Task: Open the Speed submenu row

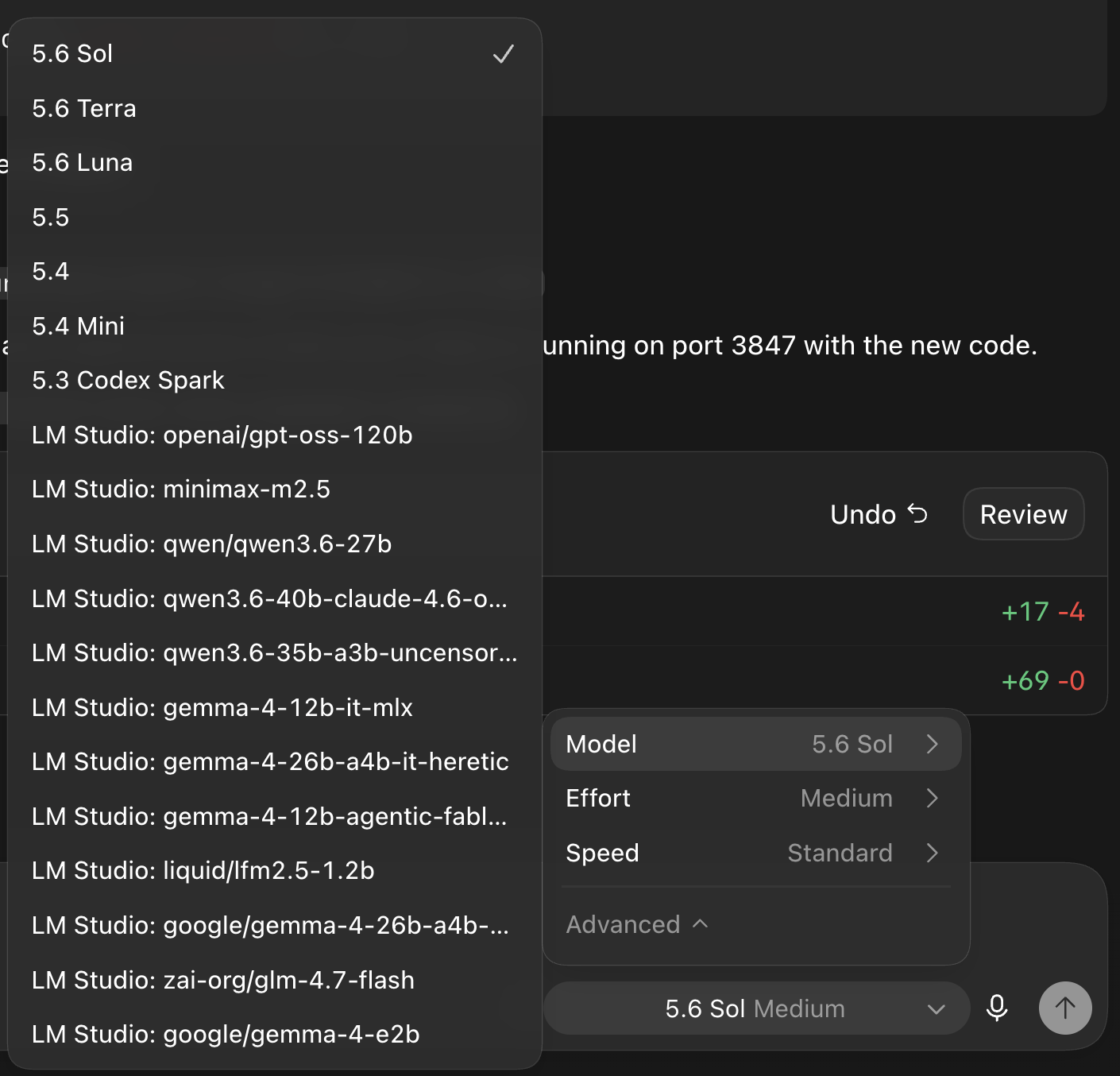Action: 755,853
